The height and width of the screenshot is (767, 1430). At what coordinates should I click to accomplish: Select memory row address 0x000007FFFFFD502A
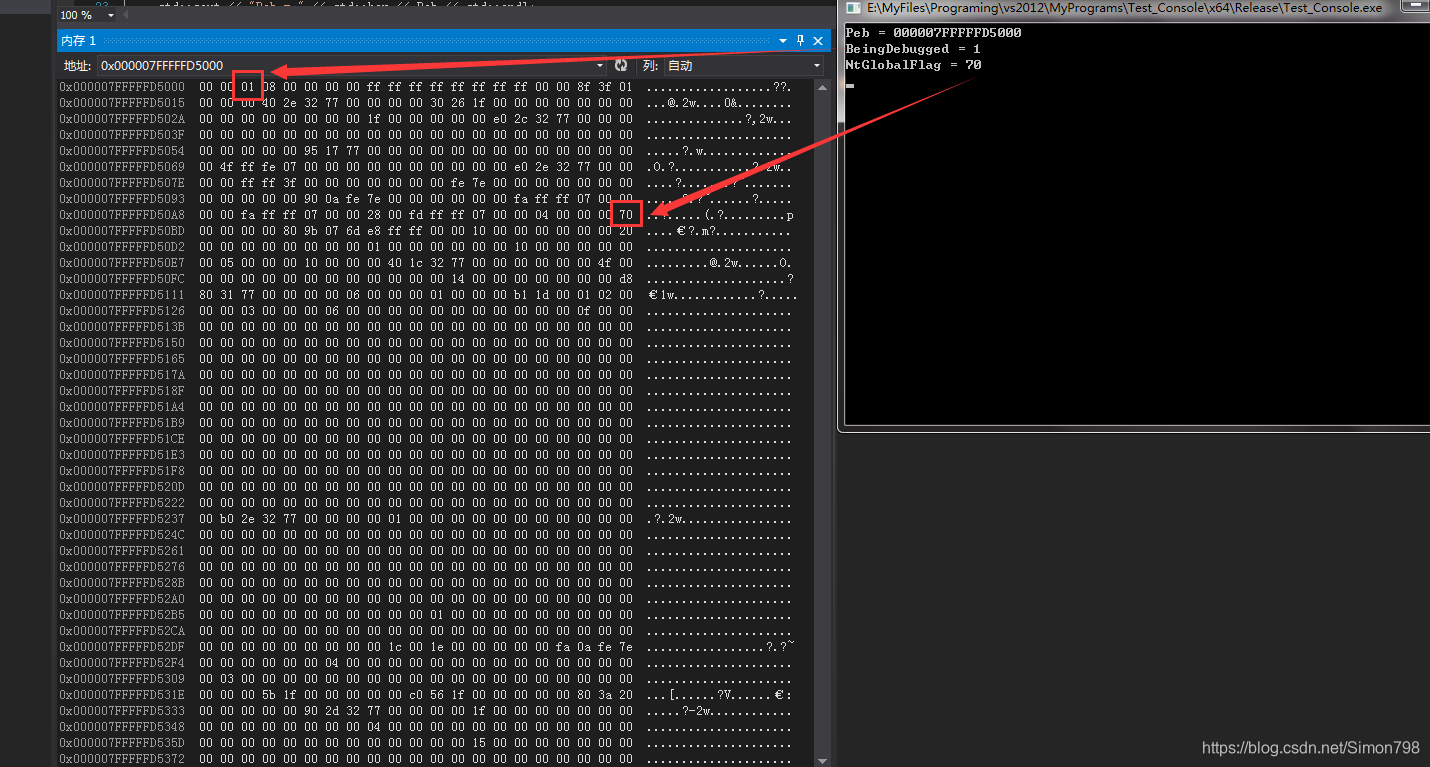pos(122,119)
